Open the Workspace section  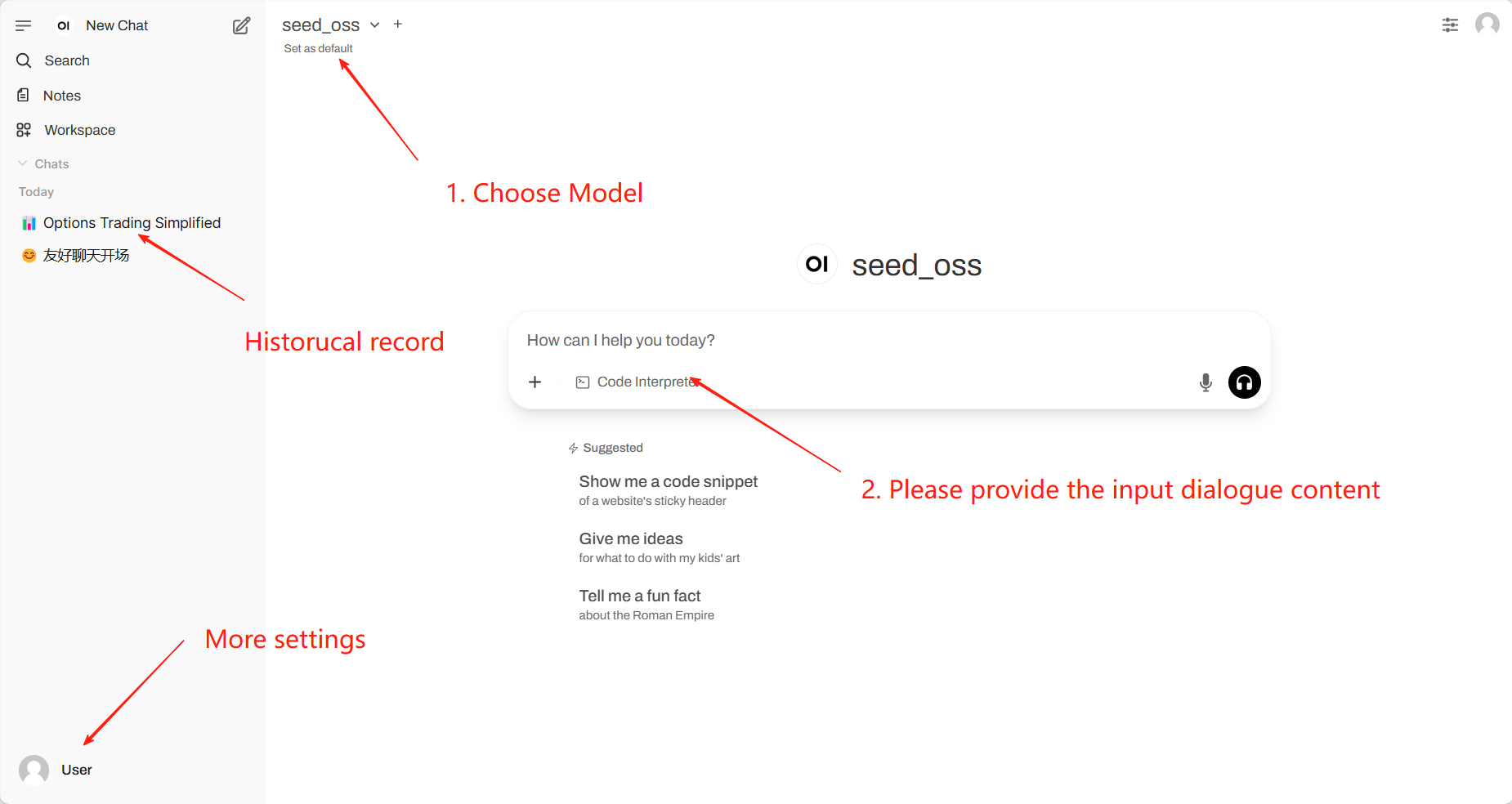coord(79,130)
